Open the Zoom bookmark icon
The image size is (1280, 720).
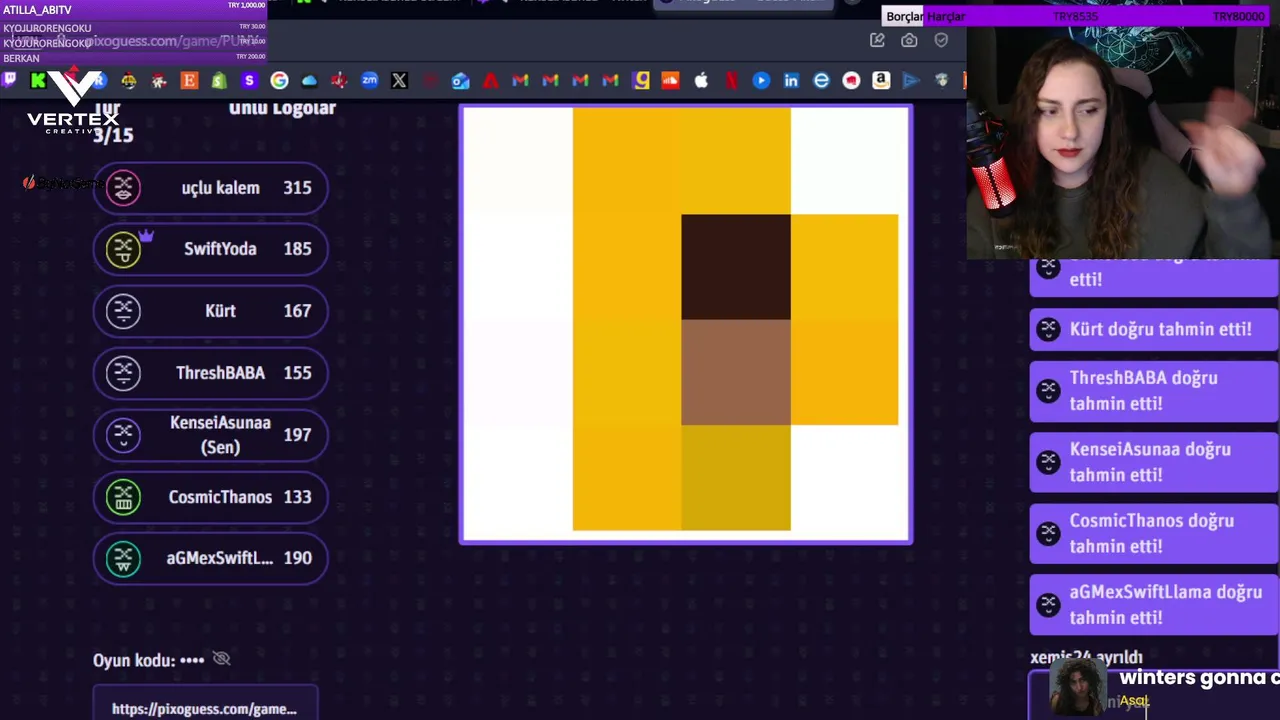click(370, 81)
